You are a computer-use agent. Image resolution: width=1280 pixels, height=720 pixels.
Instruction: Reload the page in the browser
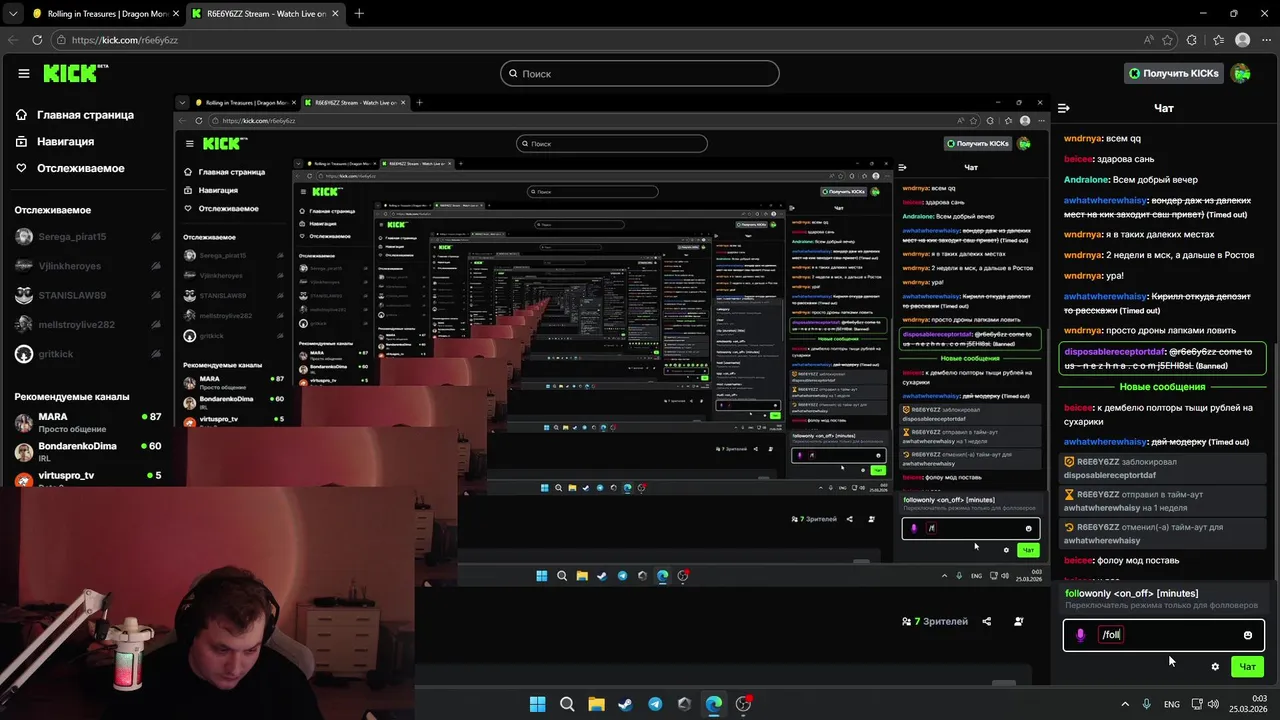click(37, 40)
